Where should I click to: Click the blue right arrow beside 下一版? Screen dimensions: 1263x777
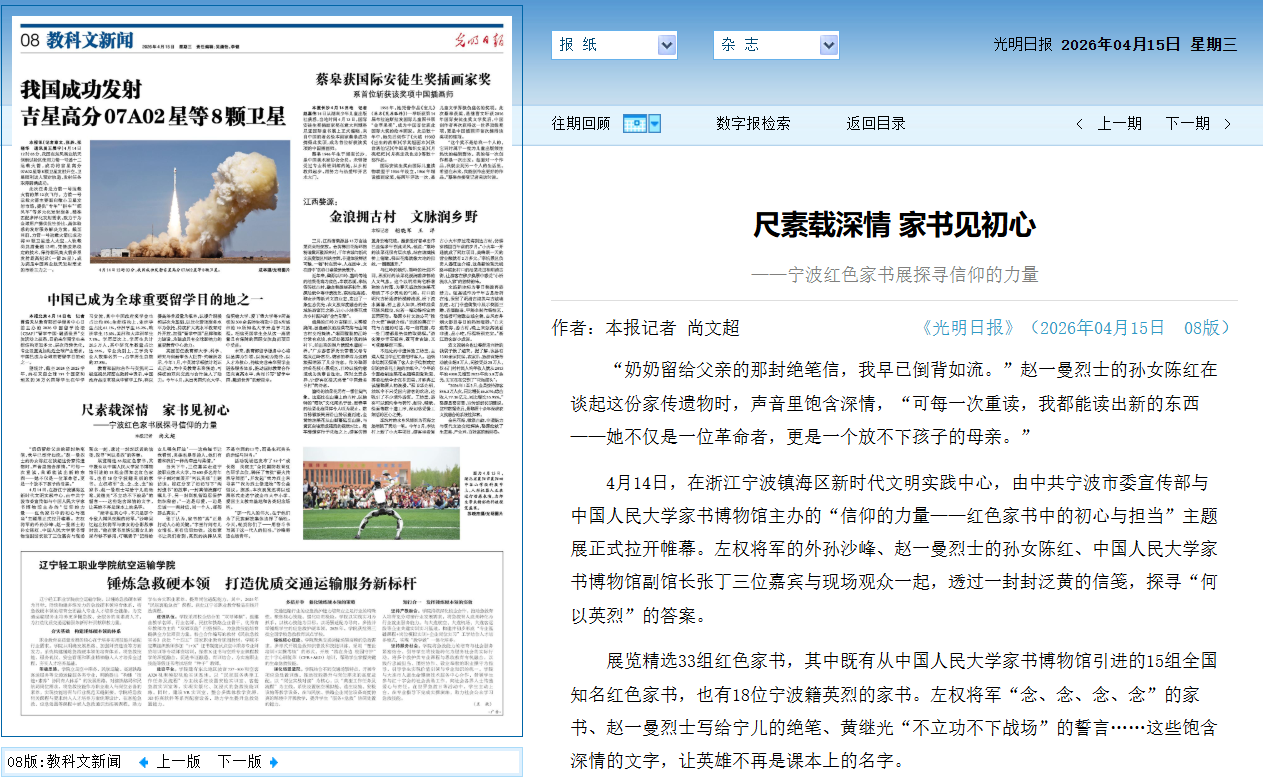coord(273,762)
